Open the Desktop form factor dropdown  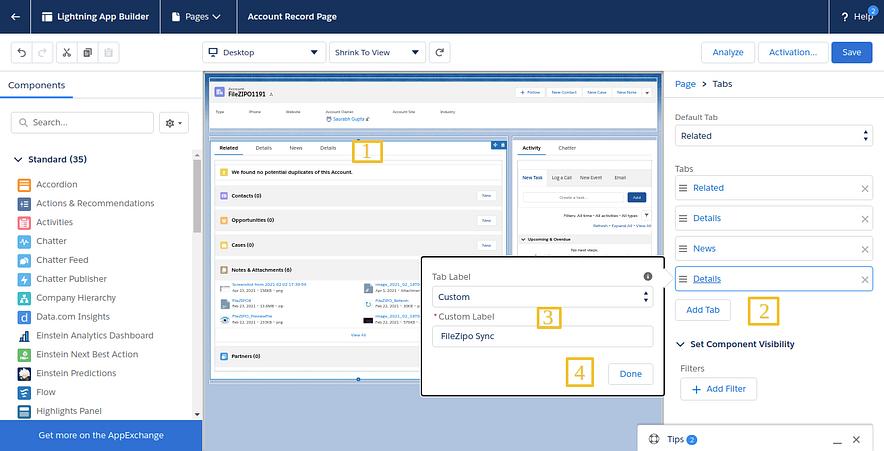point(264,52)
